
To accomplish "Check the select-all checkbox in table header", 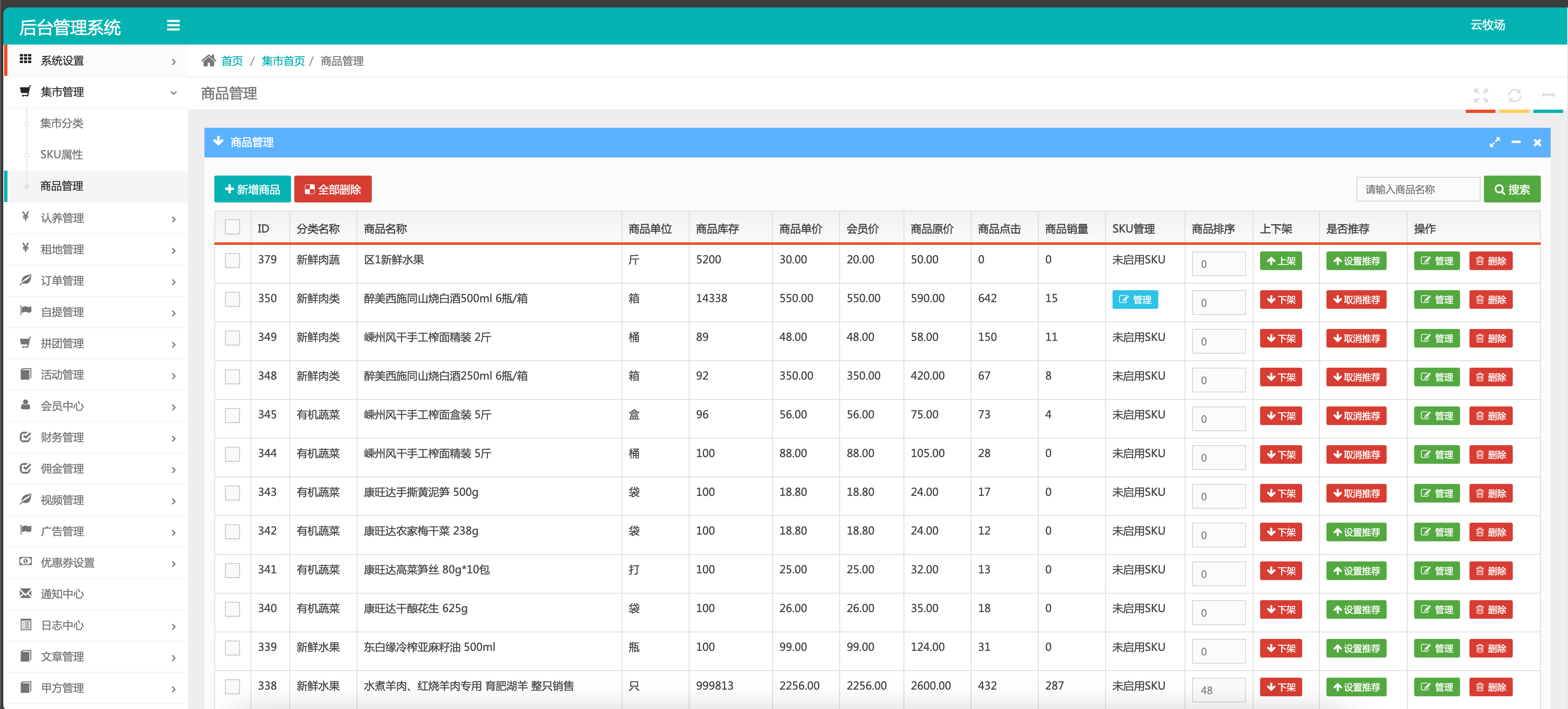I will (232, 228).
